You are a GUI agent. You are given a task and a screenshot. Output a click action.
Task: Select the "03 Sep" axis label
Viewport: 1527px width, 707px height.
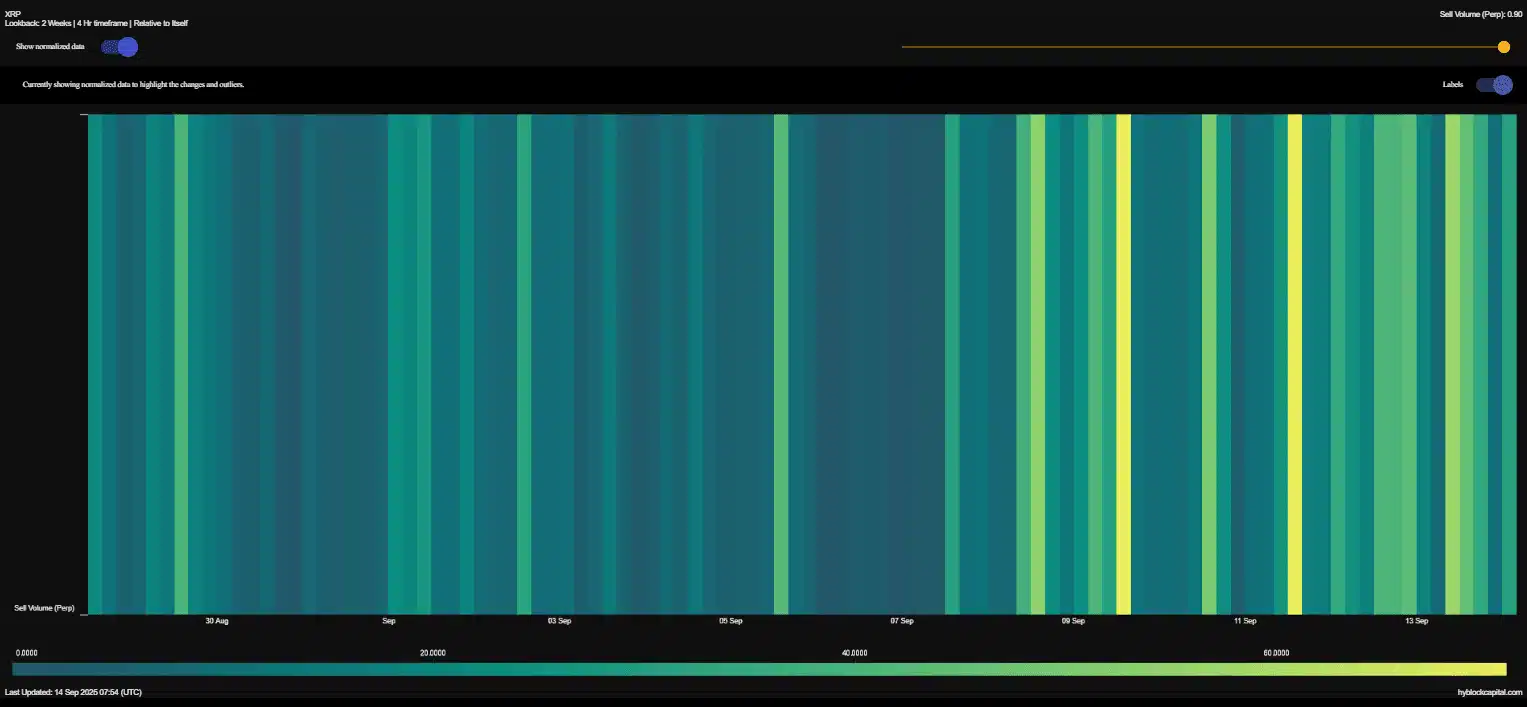coord(558,620)
